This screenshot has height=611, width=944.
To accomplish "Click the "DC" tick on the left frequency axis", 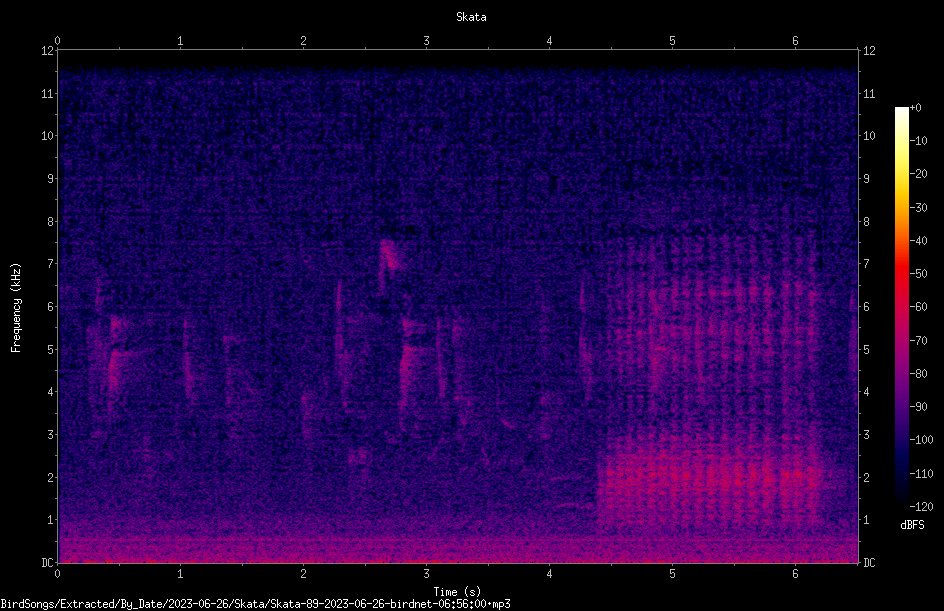I will click(x=48, y=563).
